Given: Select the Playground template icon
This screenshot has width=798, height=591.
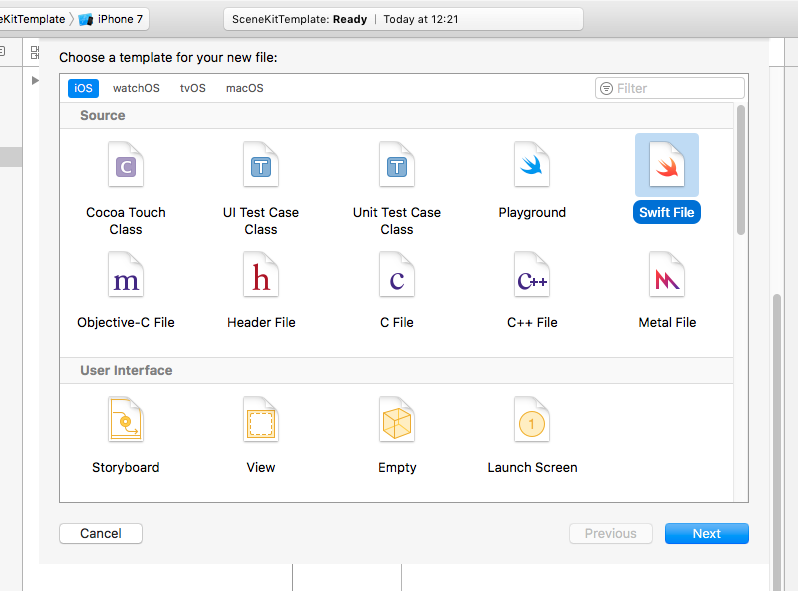Looking at the screenshot, I should pos(532,164).
